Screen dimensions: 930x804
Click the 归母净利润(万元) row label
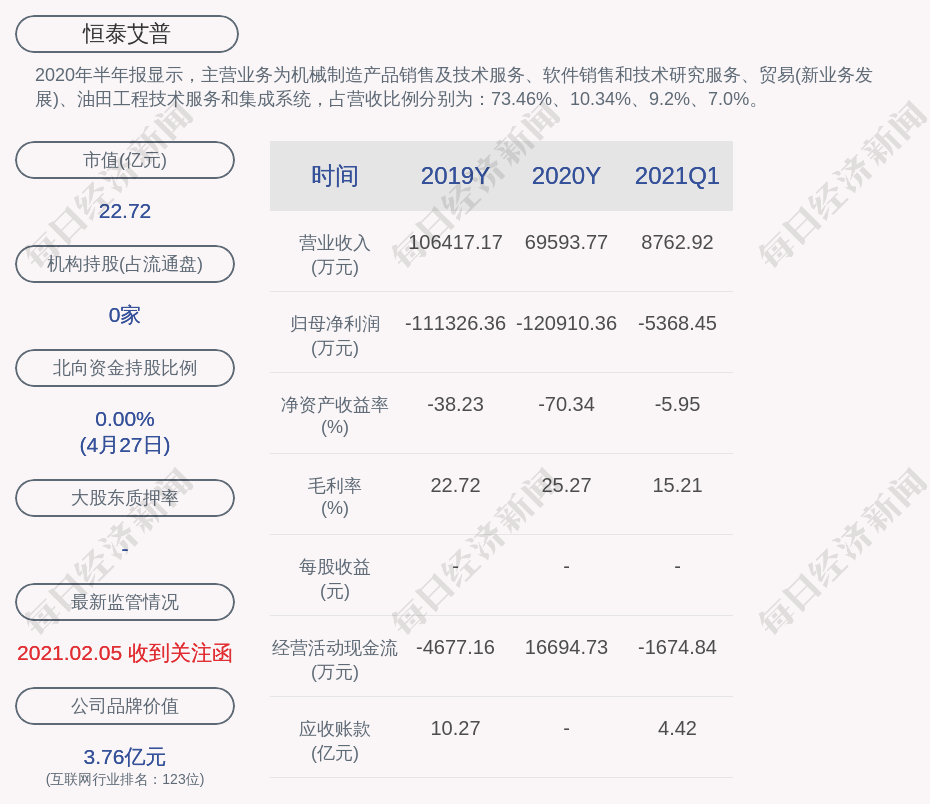[x=334, y=335]
